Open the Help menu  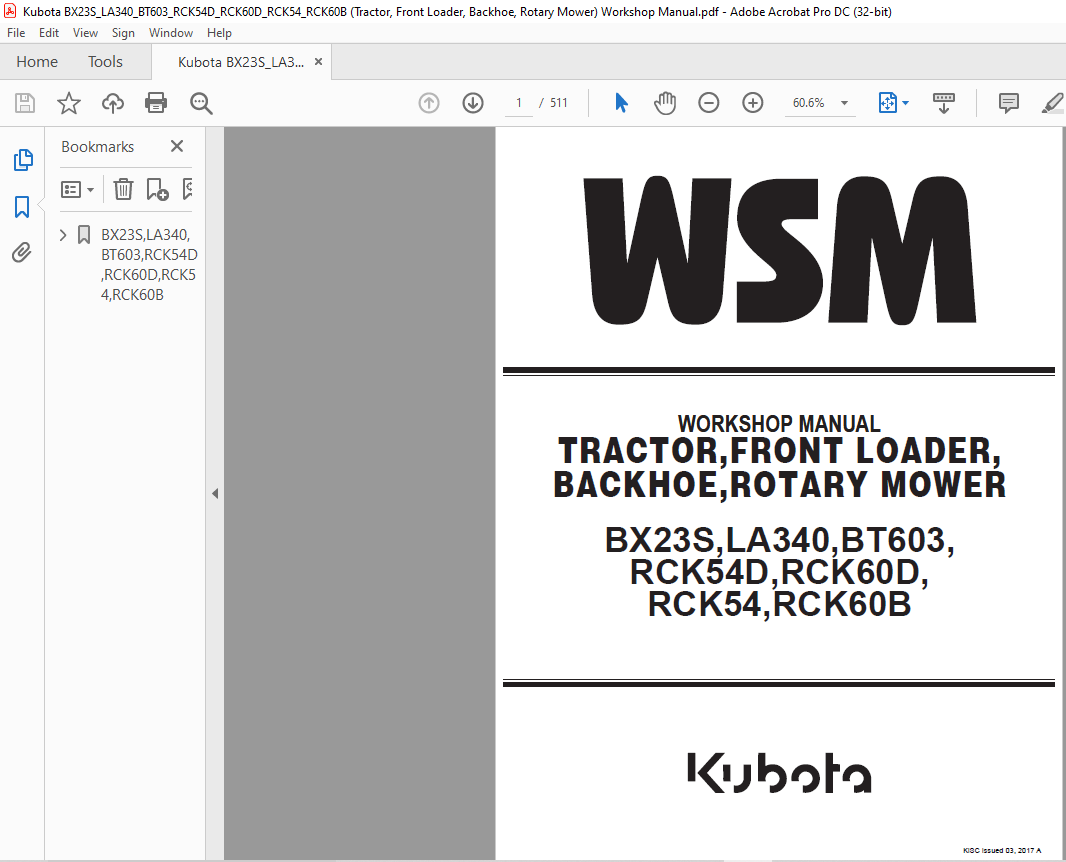click(x=219, y=33)
